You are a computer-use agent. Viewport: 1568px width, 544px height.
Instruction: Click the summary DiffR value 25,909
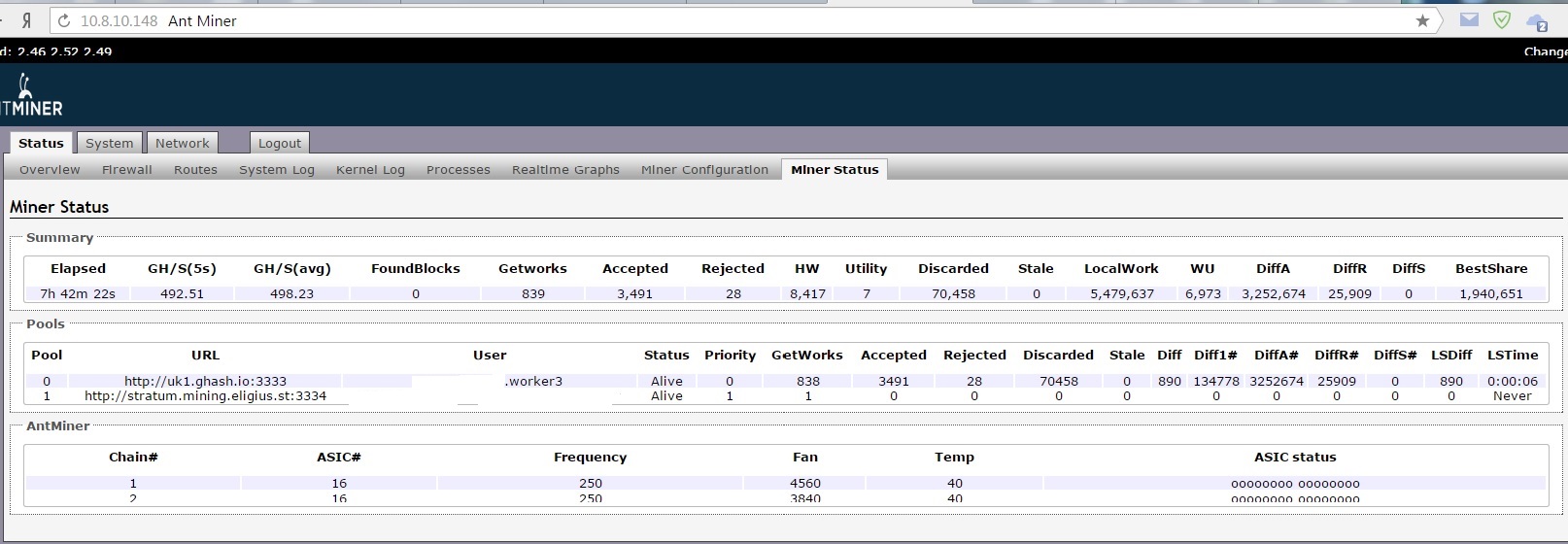(x=1349, y=293)
